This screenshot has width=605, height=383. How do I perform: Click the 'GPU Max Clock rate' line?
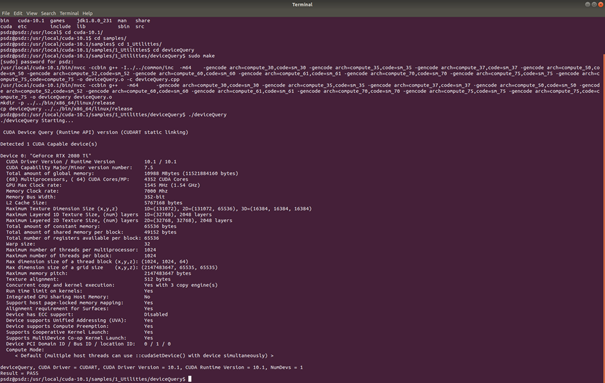pyautogui.click(x=103, y=185)
